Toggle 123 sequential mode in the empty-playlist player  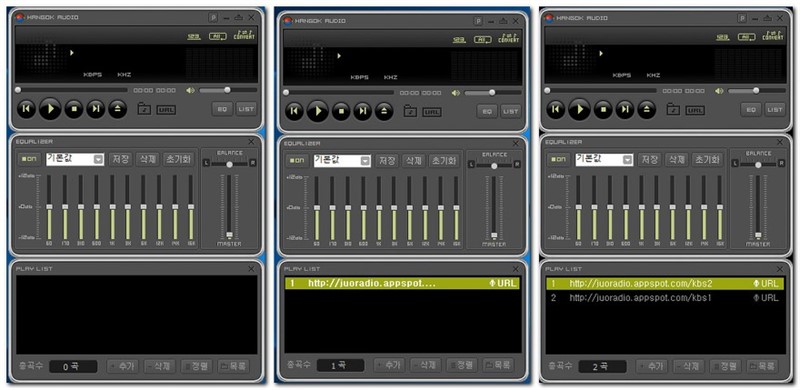click(x=194, y=37)
